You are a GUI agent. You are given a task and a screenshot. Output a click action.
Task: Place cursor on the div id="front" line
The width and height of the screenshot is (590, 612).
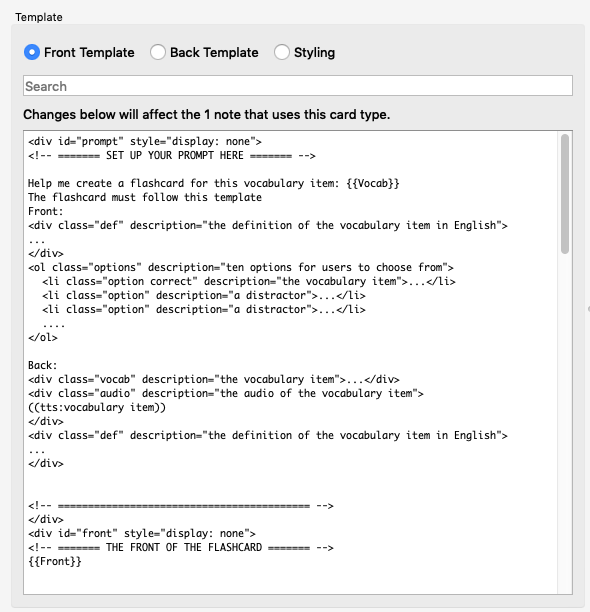tap(142, 533)
